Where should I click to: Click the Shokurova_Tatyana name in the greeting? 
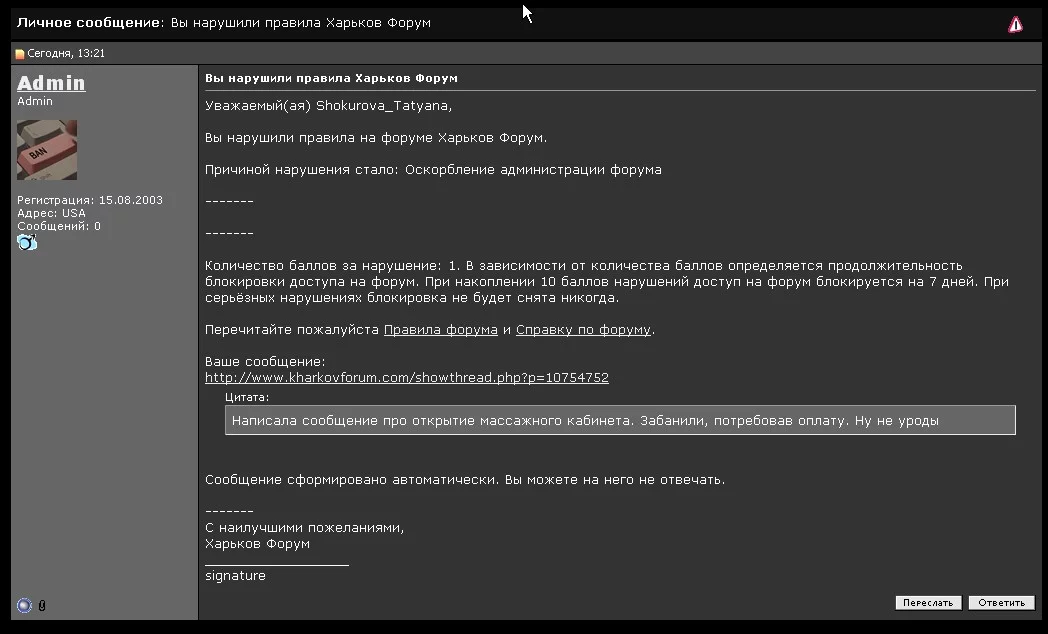[384, 106]
